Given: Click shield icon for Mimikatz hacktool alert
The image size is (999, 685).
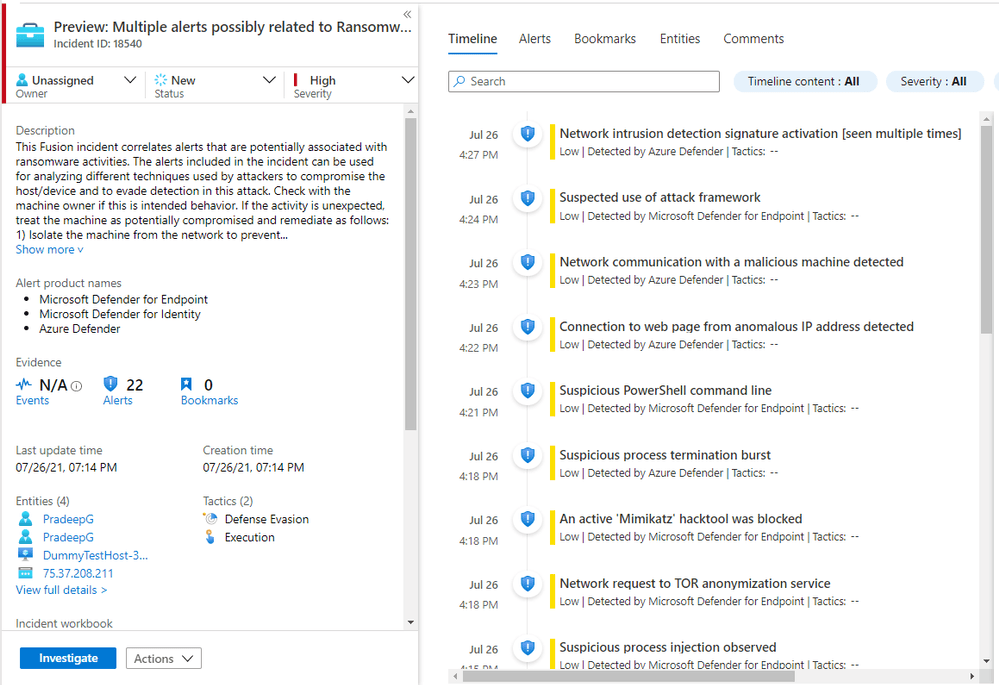Looking at the screenshot, I should pos(528,519).
